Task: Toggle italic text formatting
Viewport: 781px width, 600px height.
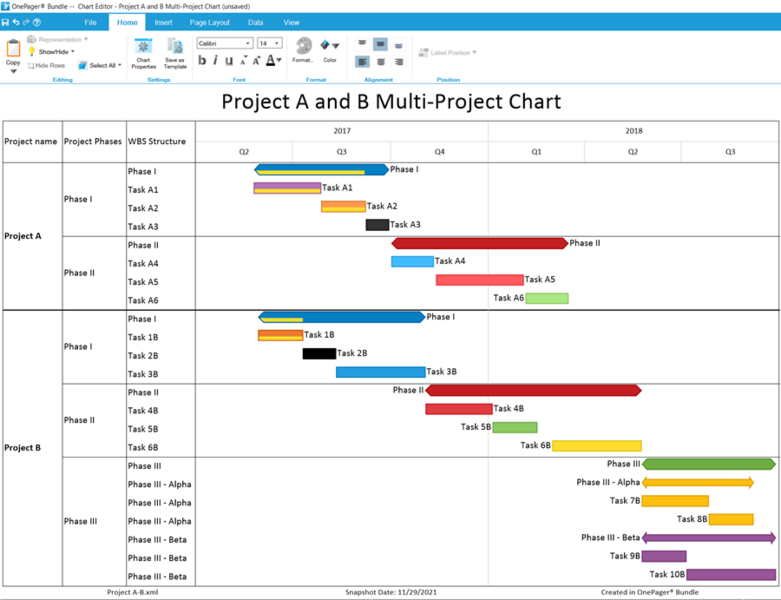Action: (x=215, y=60)
